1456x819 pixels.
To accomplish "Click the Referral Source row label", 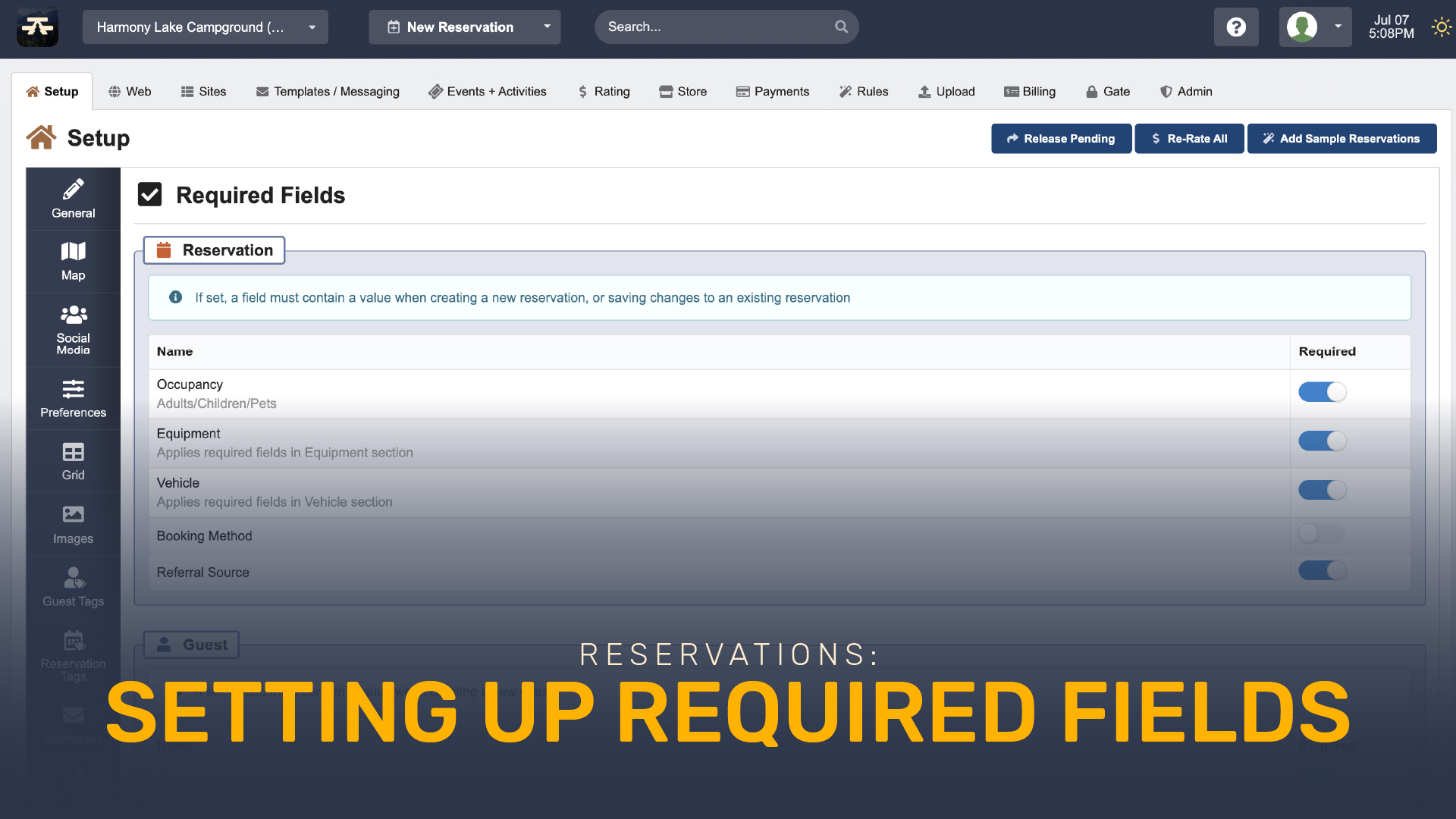I will (x=202, y=573).
